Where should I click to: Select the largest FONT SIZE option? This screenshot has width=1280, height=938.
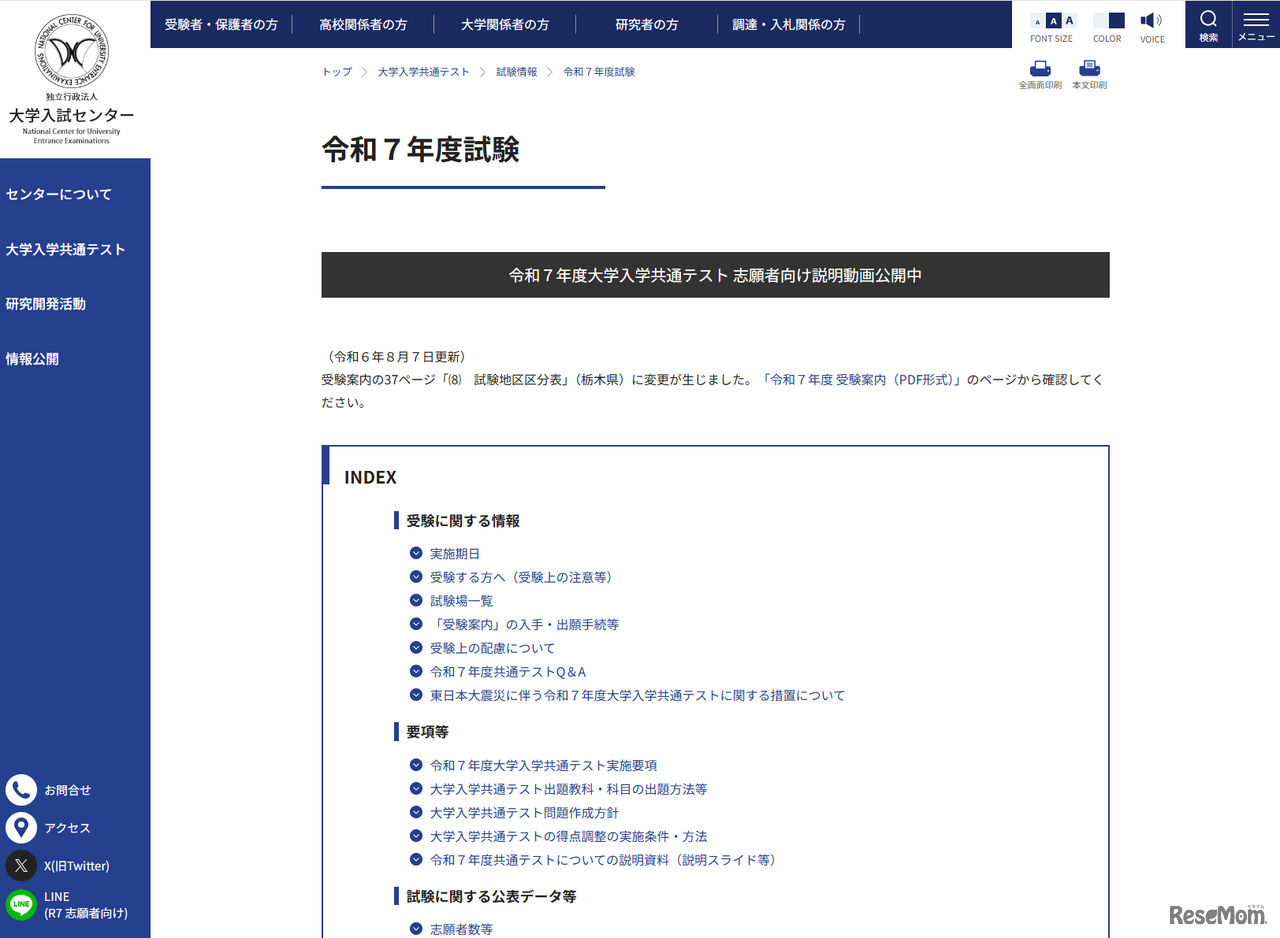point(1068,20)
